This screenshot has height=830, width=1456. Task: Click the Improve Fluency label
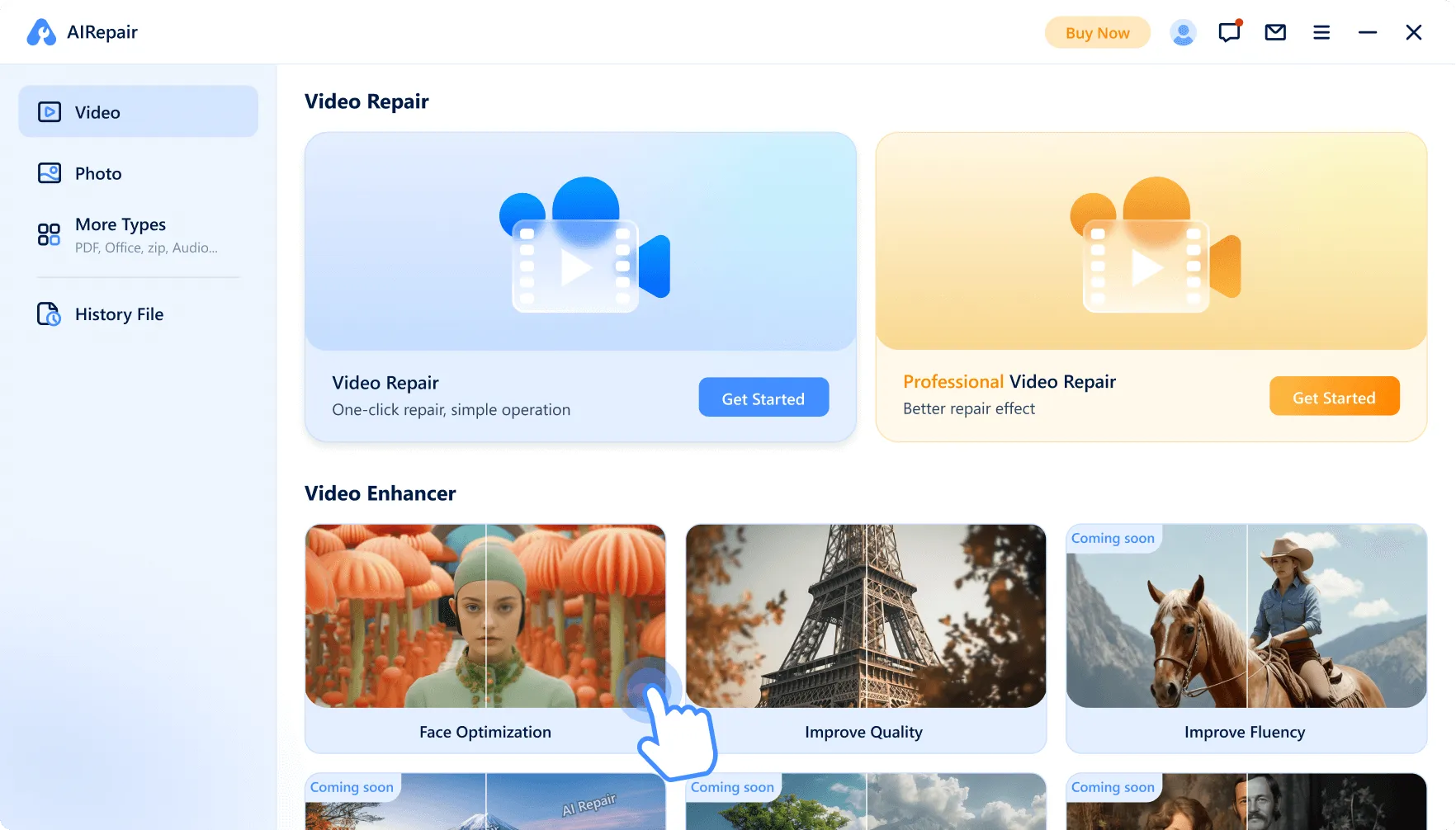[x=1245, y=732]
